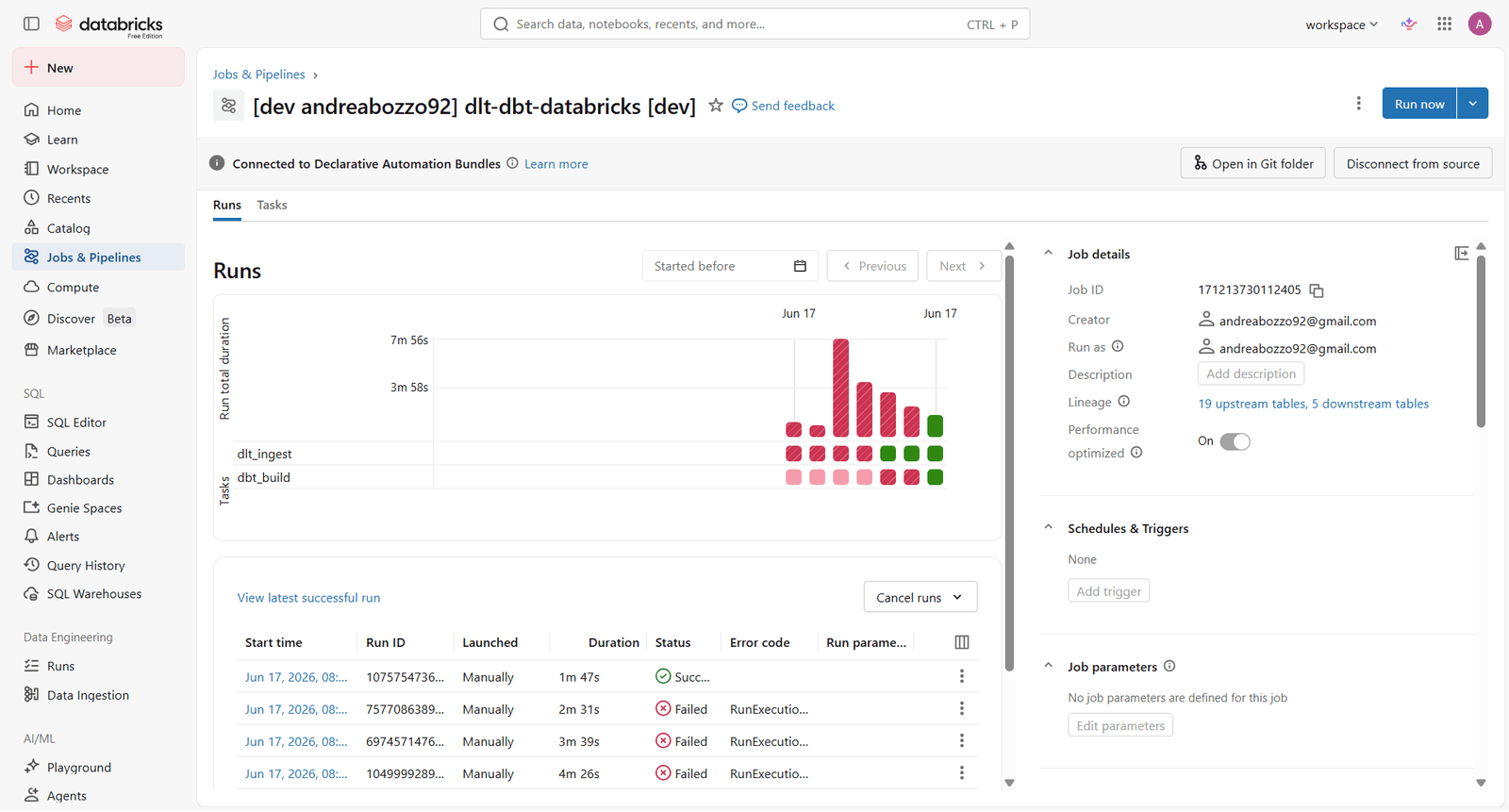This screenshot has height=812, width=1509.
Task: Click the green dbt_build task square
Action: 935,477
